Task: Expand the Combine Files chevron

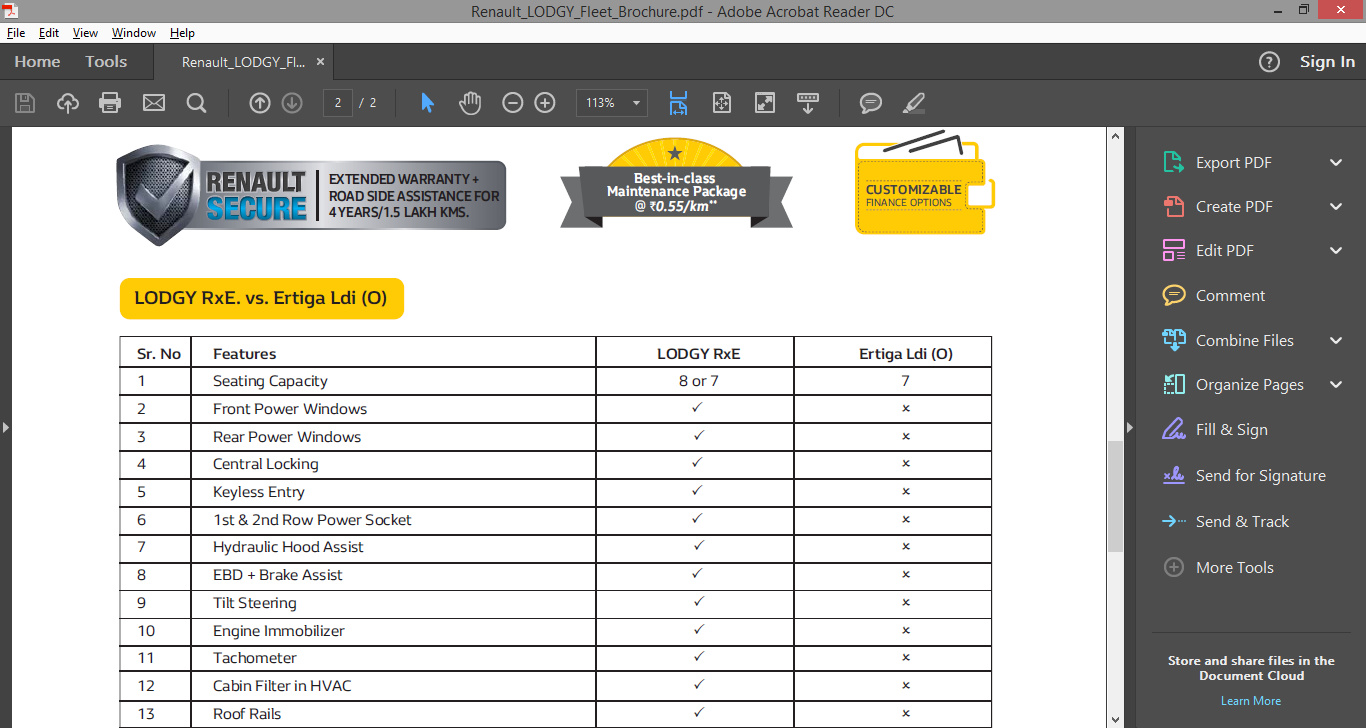Action: pyautogui.click(x=1336, y=341)
